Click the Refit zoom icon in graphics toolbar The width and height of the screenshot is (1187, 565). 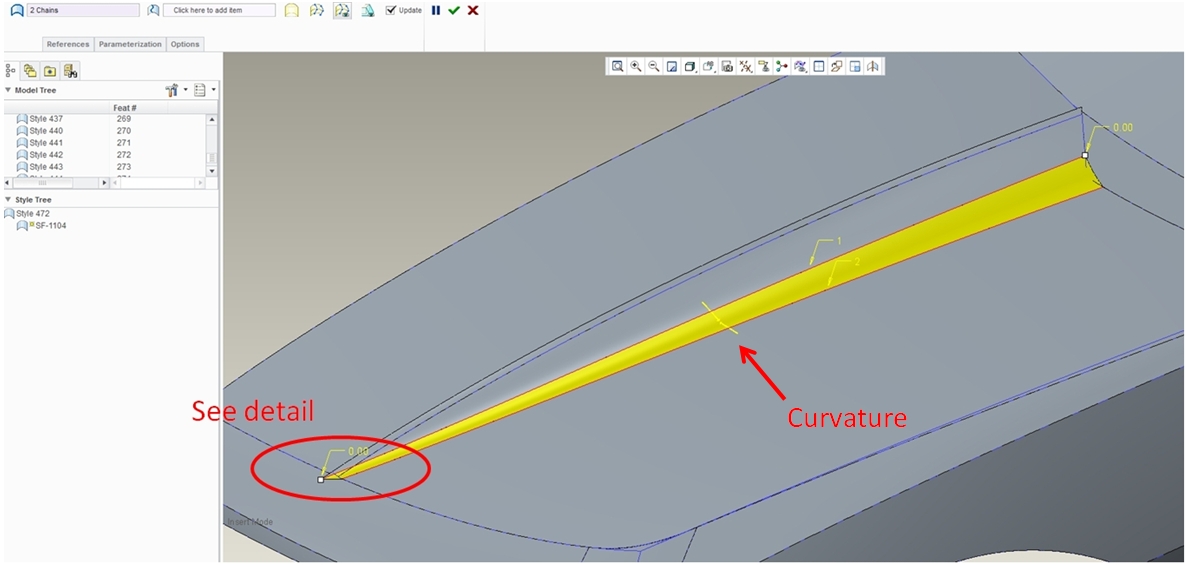point(618,67)
